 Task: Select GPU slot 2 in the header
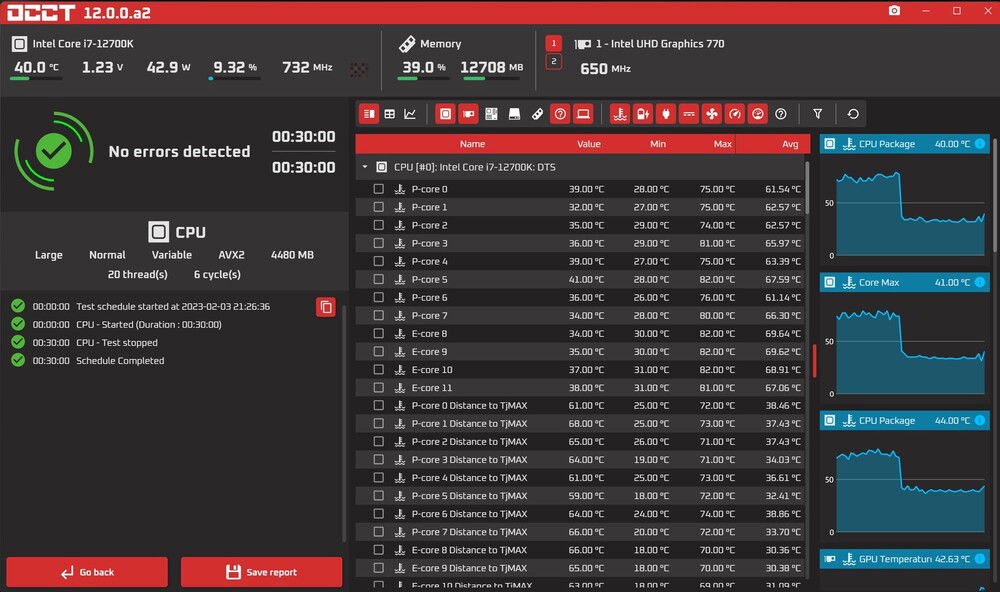click(553, 62)
